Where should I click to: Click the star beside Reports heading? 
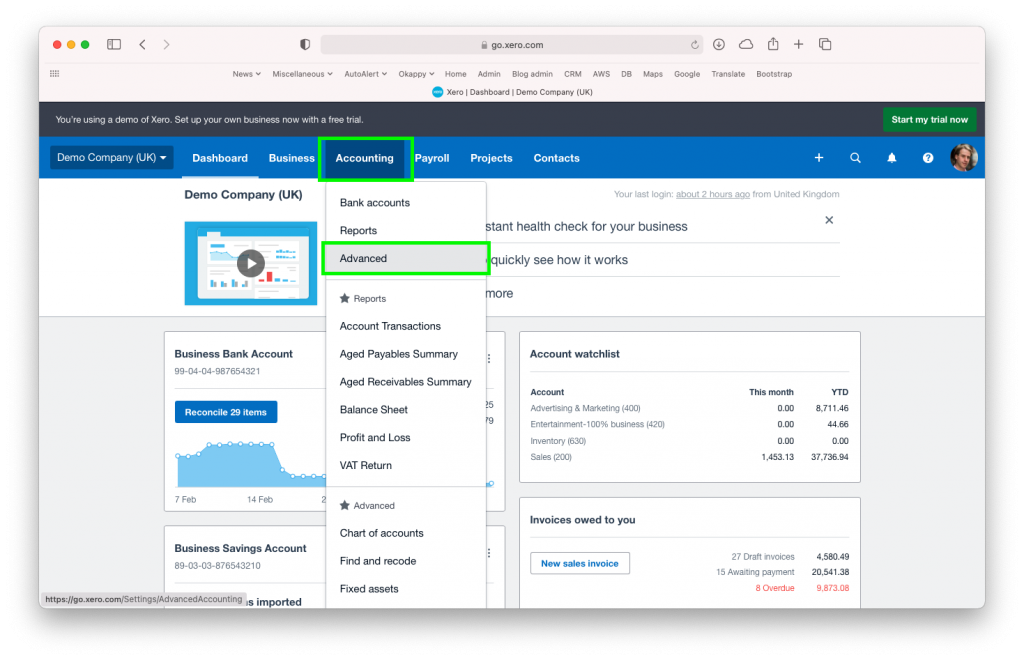click(x=345, y=298)
